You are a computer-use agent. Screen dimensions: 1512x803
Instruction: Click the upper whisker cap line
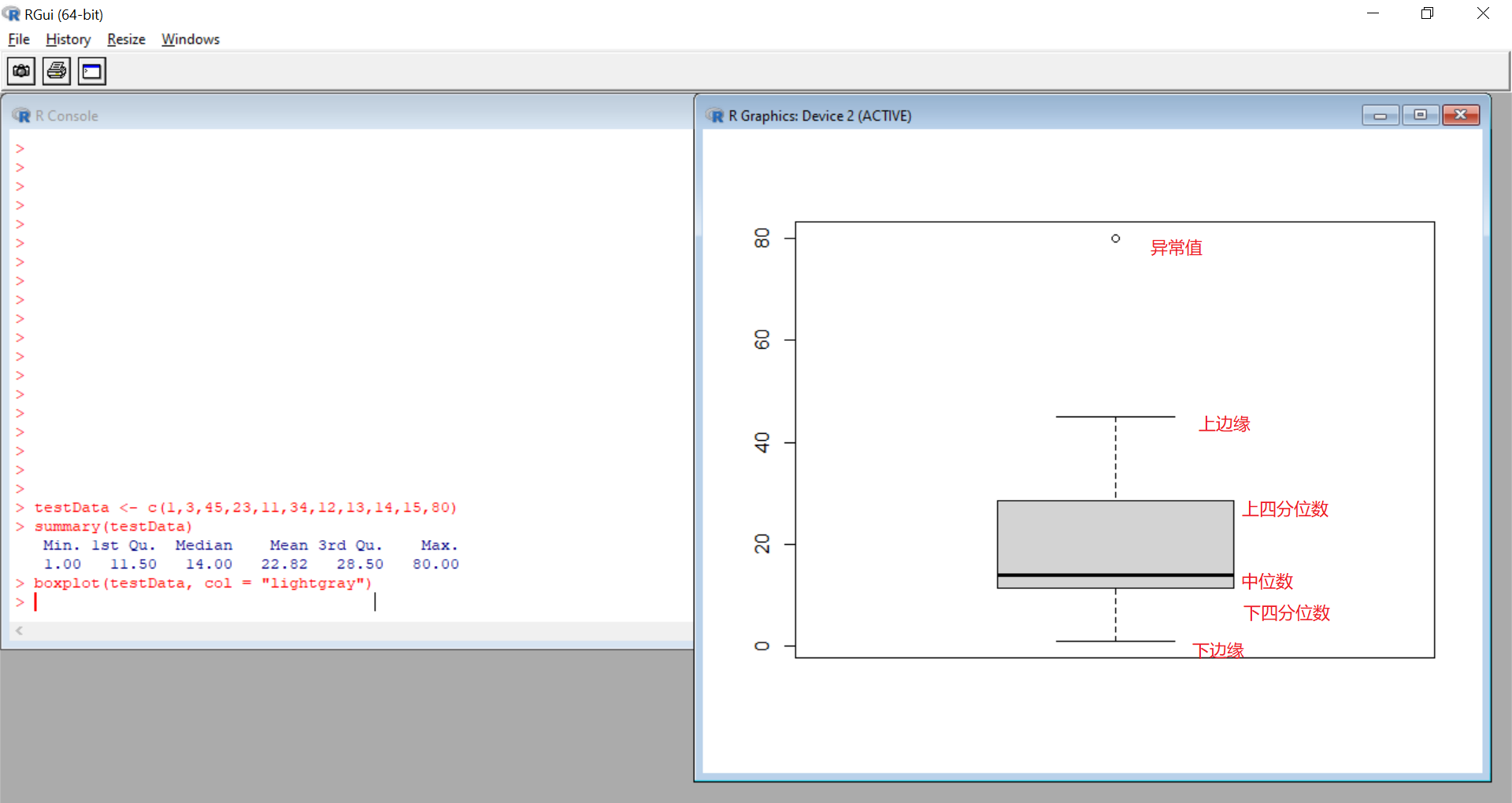pyautogui.click(x=1115, y=416)
